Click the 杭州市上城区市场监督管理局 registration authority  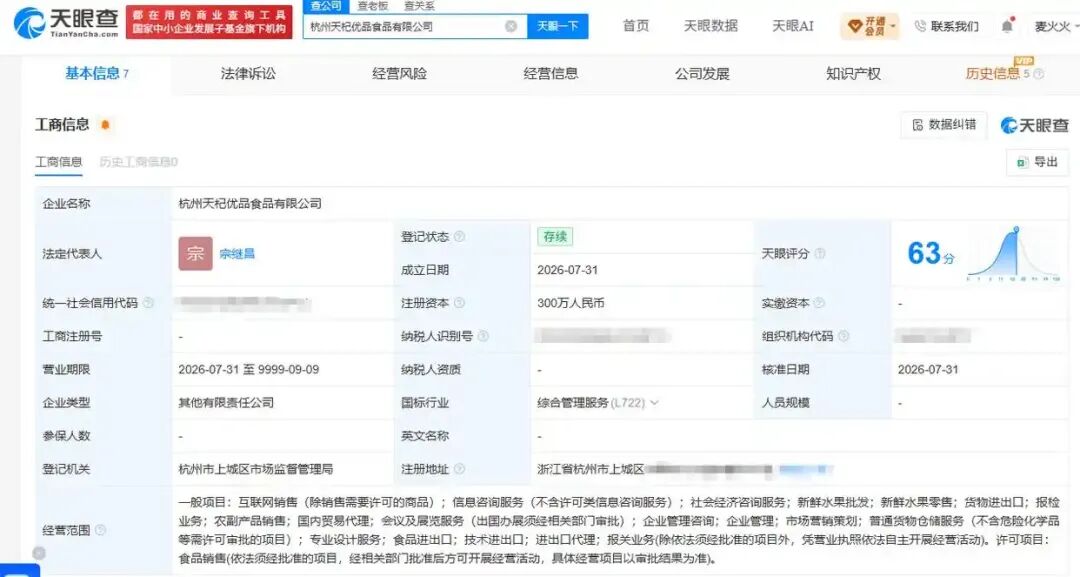click(x=256, y=469)
